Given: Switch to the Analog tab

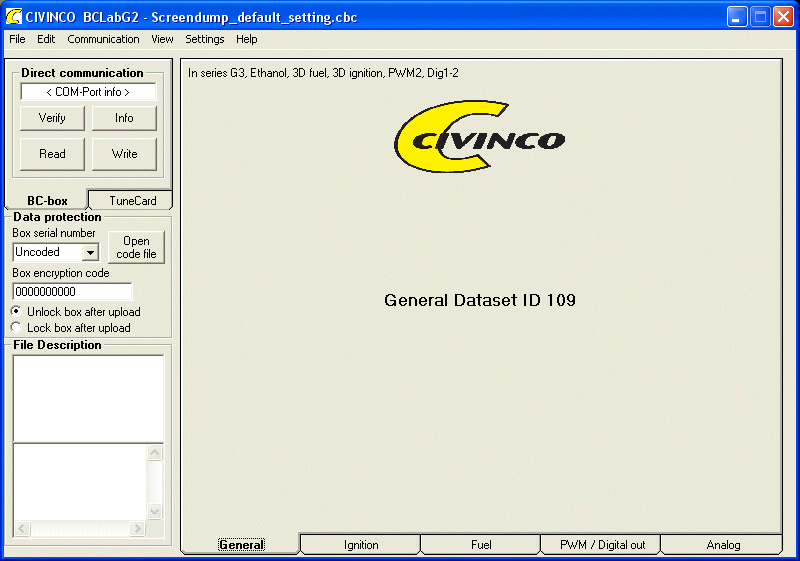Looking at the screenshot, I should [722, 545].
